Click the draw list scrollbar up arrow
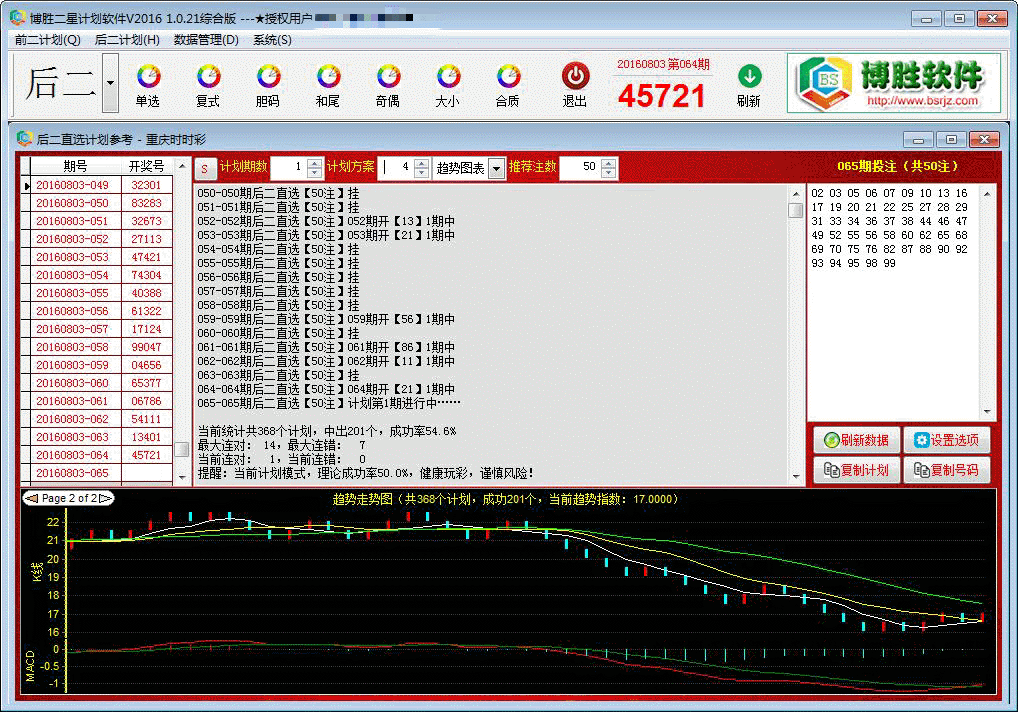The height and width of the screenshot is (712, 1018). pos(182,166)
